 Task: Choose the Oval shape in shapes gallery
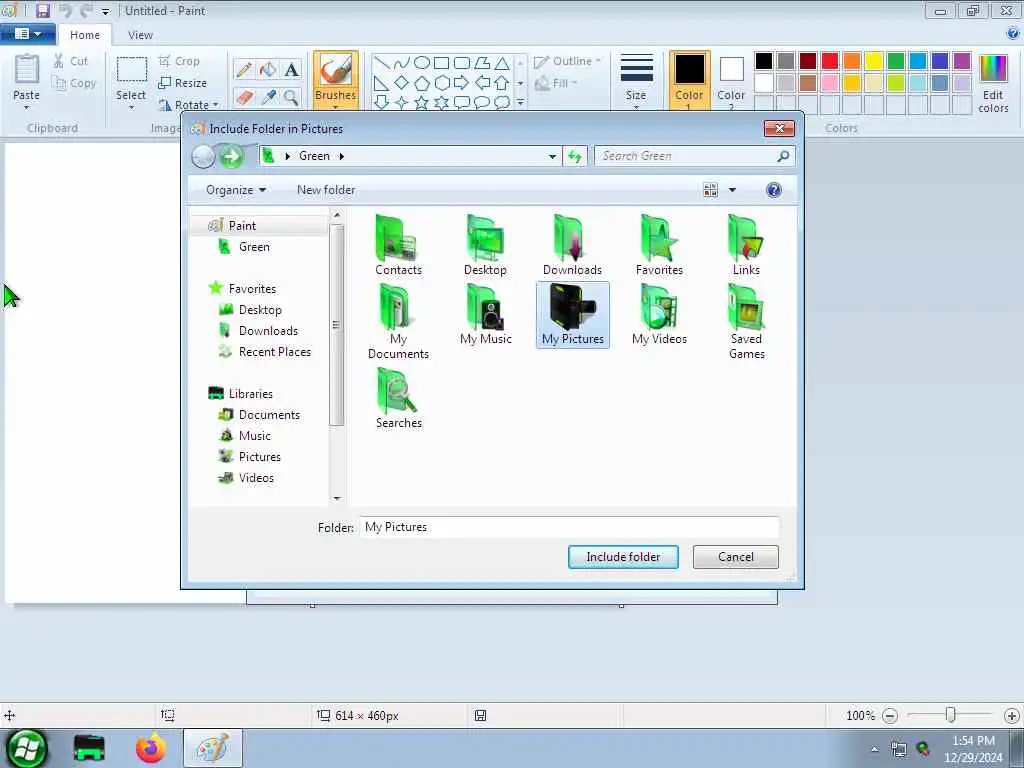(x=422, y=63)
